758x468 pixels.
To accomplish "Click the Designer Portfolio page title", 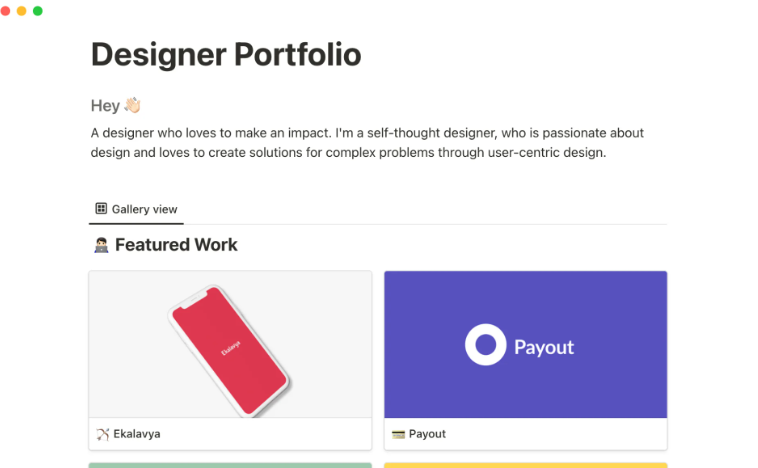I will [x=226, y=55].
